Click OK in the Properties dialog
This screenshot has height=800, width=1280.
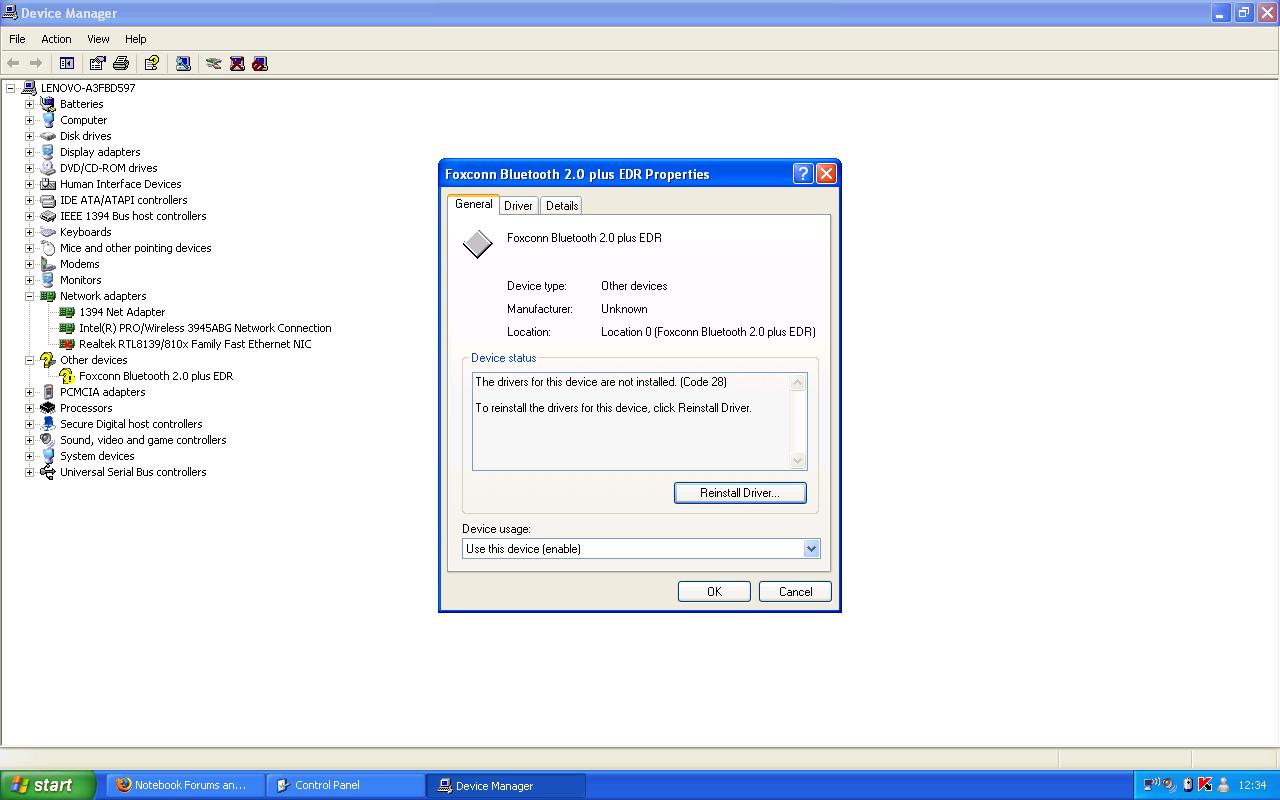714,591
